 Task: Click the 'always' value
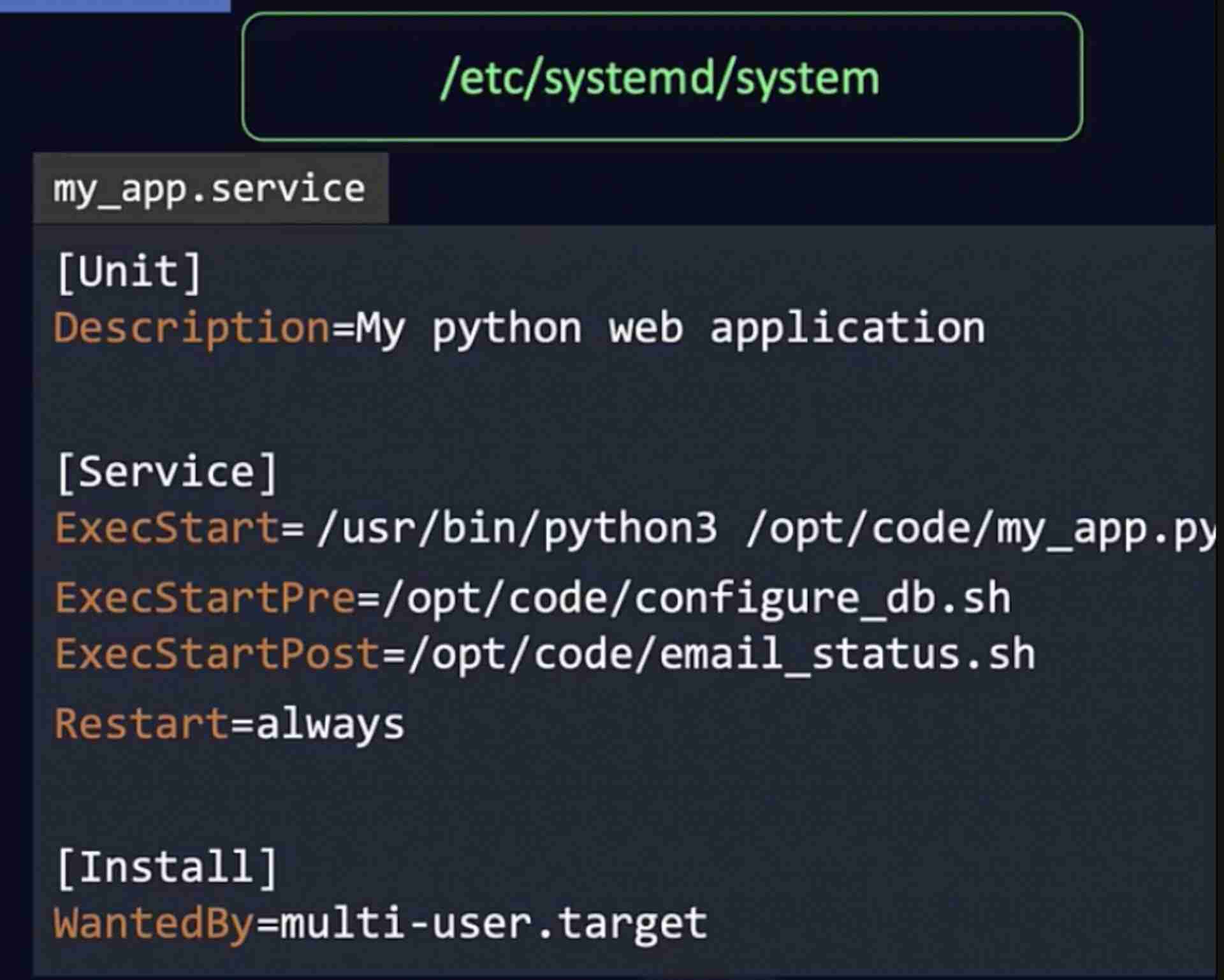coord(330,726)
